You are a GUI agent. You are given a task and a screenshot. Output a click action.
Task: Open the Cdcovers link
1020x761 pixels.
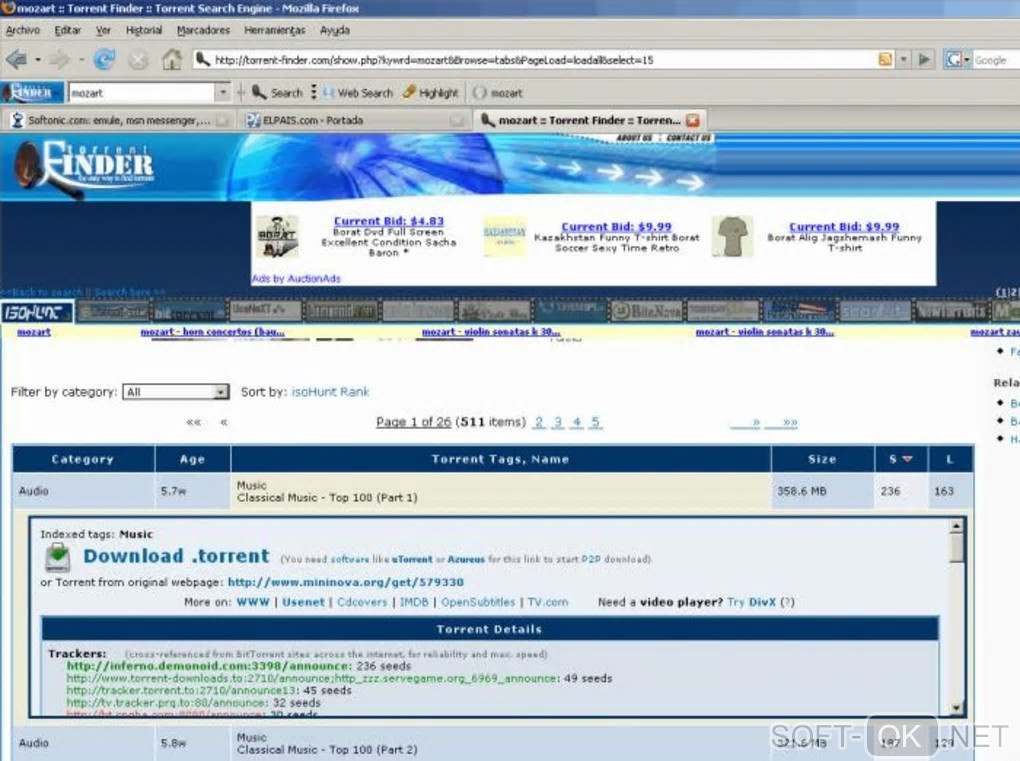click(x=362, y=602)
